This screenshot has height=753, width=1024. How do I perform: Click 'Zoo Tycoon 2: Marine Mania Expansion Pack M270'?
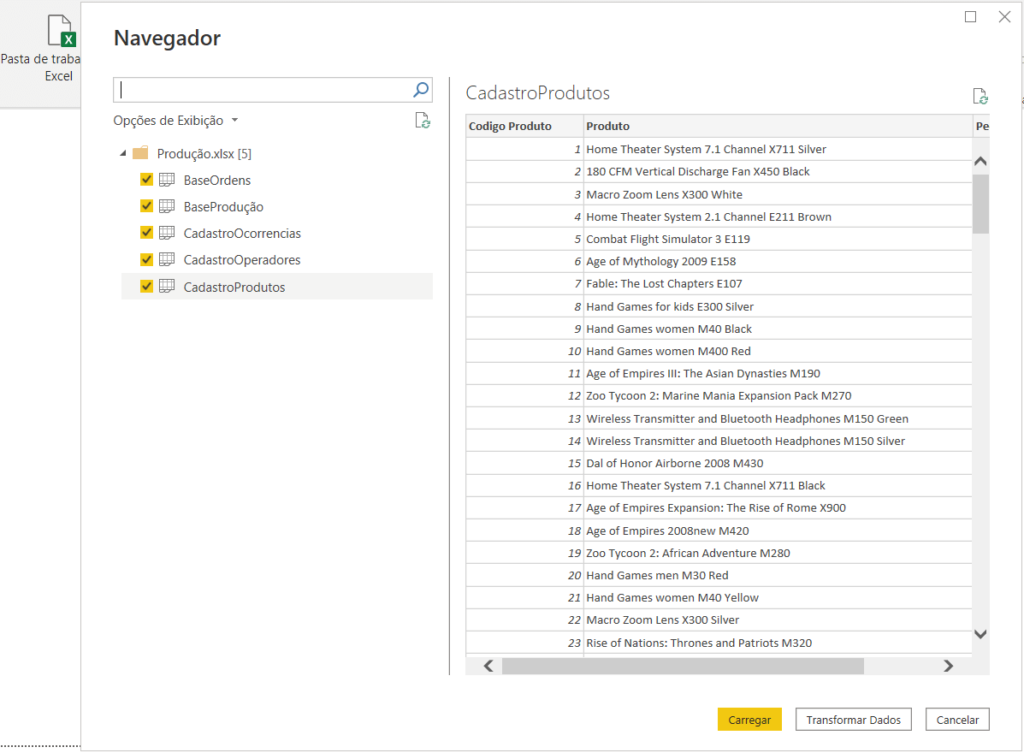point(719,396)
